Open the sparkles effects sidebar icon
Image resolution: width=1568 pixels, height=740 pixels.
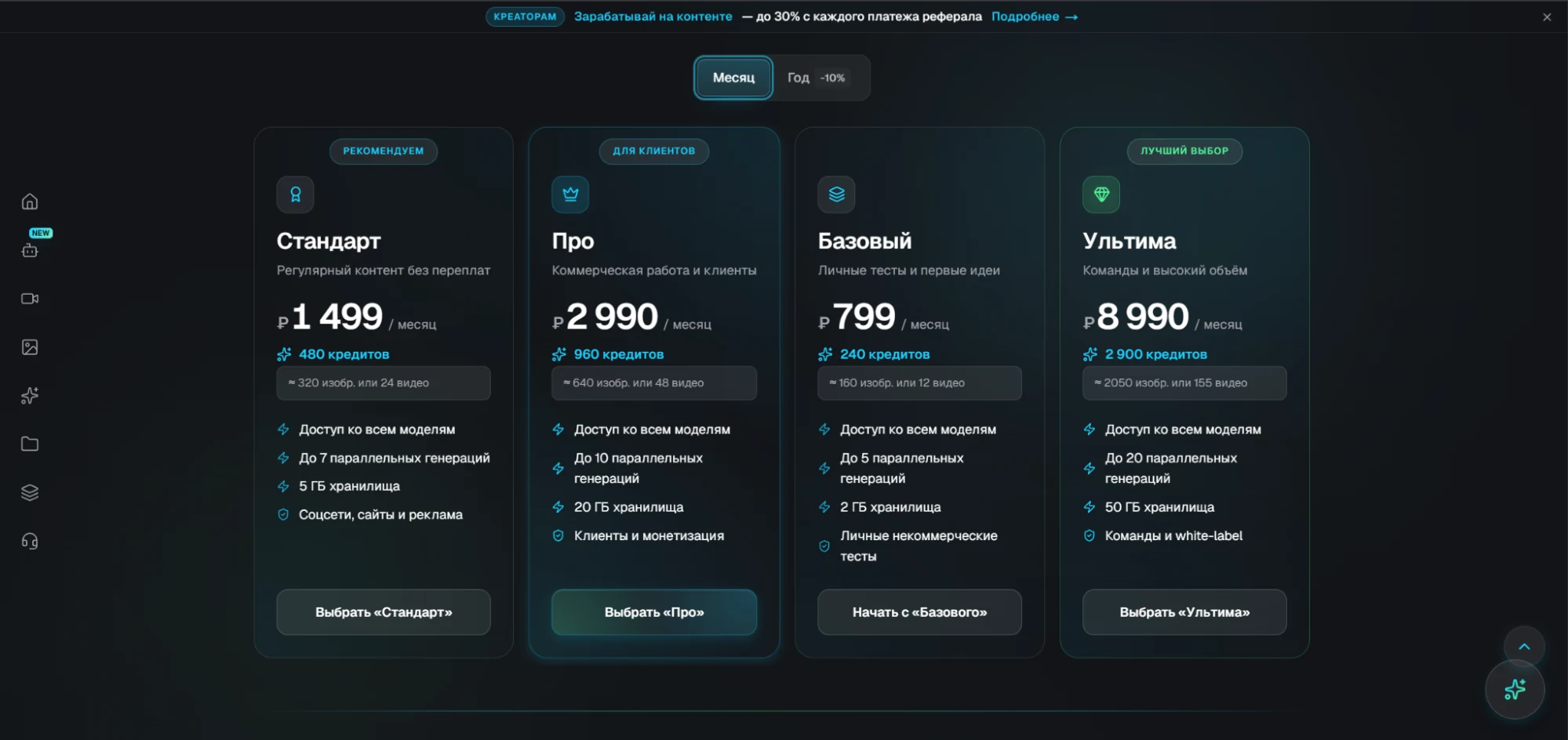[x=30, y=396]
